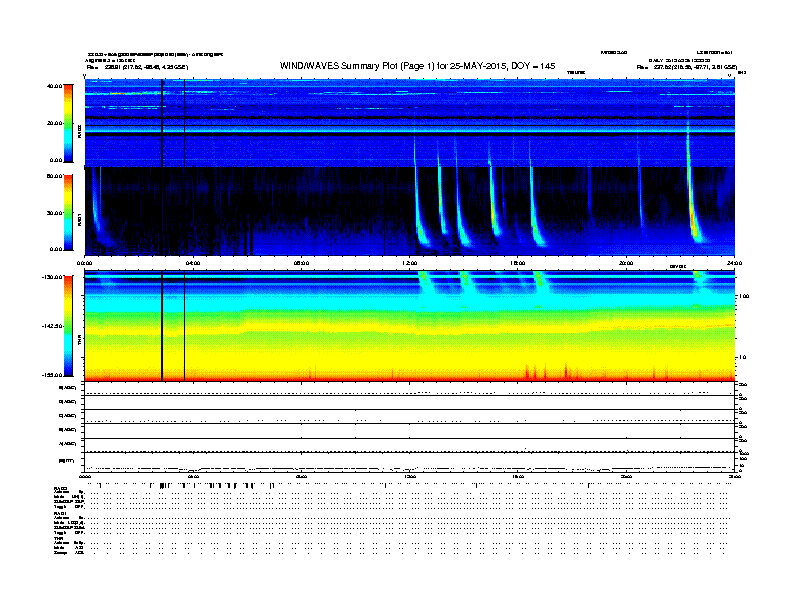Click the 60.00 value on RAD1 color scale
This screenshot has height=612, width=792.
click(x=54, y=176)
